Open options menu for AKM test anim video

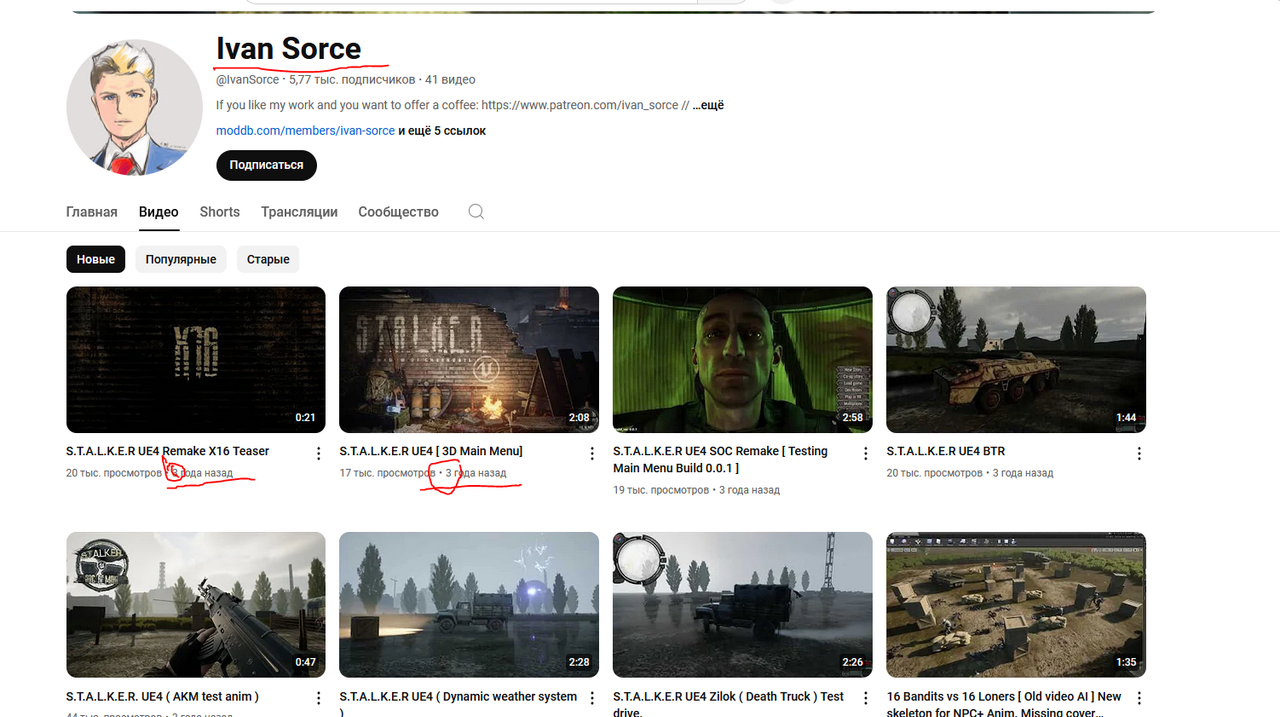(x=319, y=699)
